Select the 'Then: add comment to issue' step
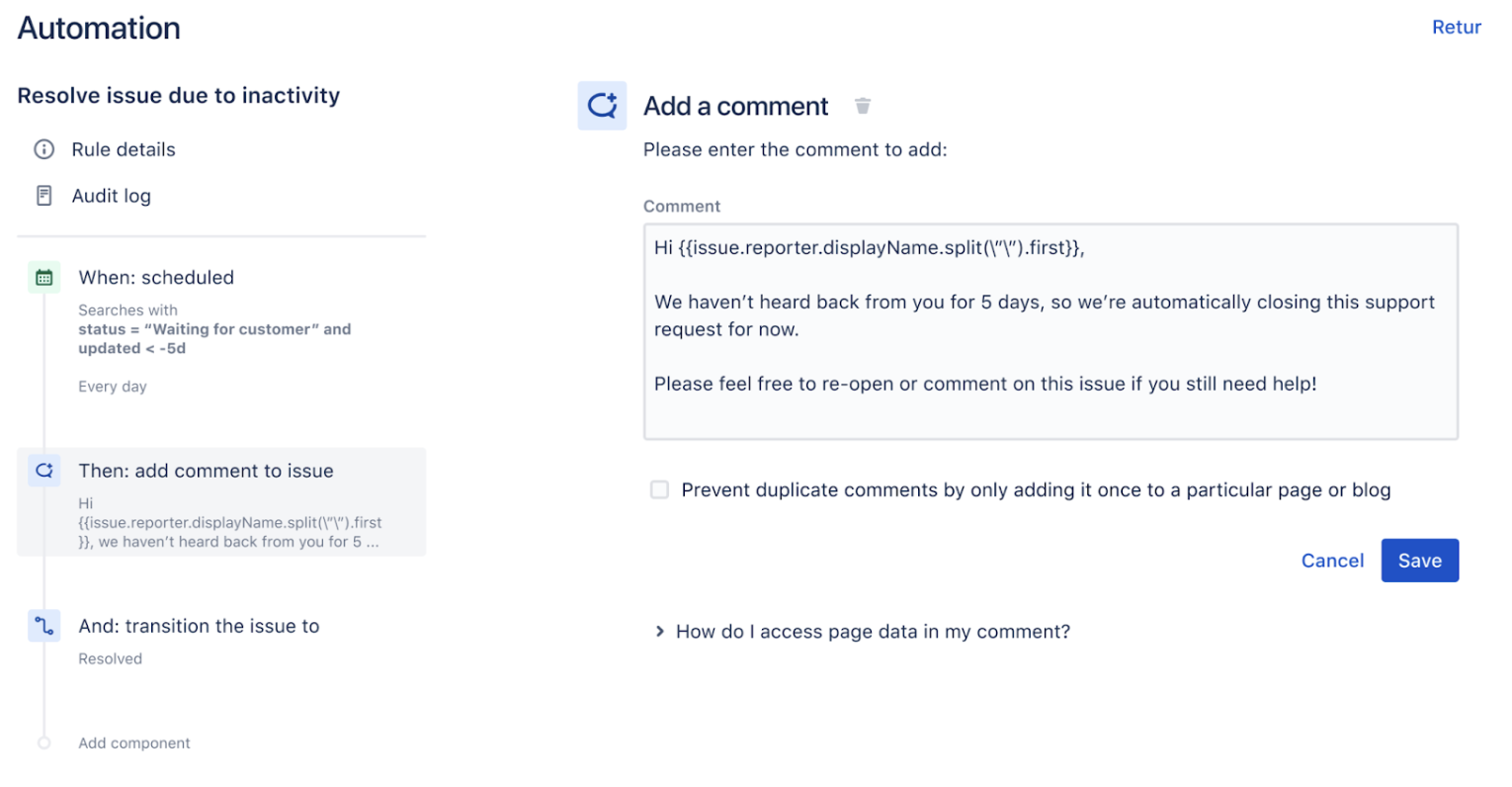The image size is (1512, 787). tap(206, 471)
